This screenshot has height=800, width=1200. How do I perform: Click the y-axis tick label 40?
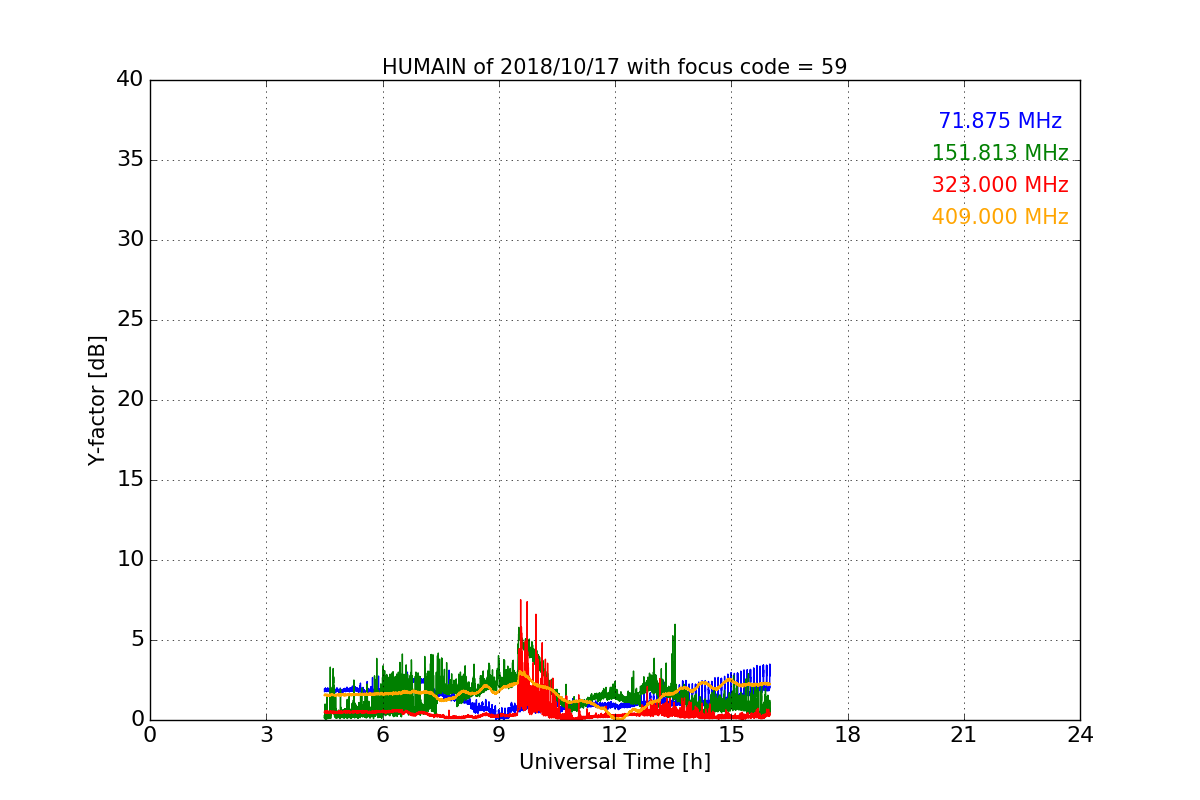tap(130, 80)
